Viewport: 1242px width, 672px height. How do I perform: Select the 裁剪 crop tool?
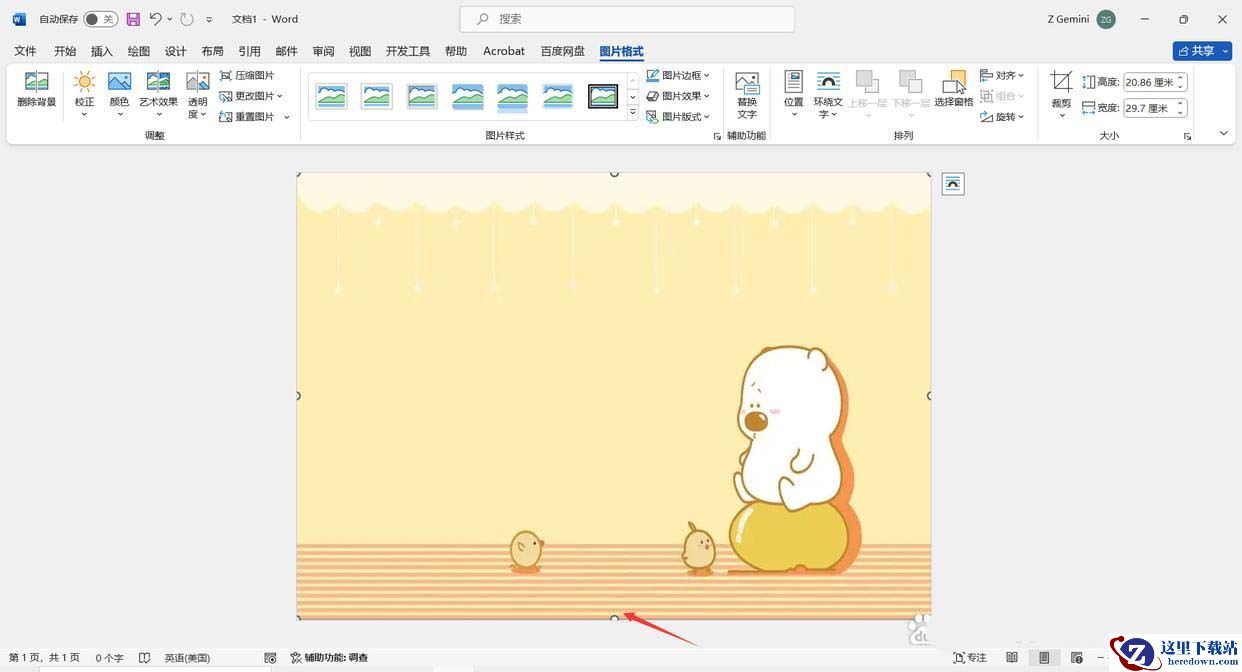tap(1061, 95)
